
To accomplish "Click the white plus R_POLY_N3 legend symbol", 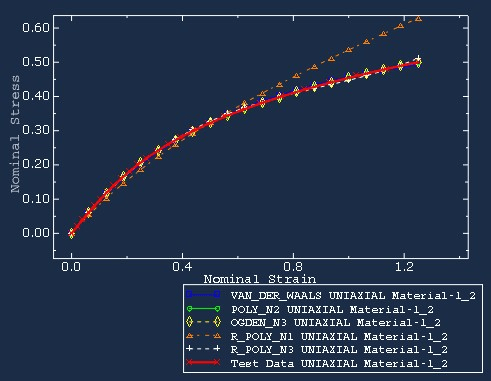I will [203, 349].
